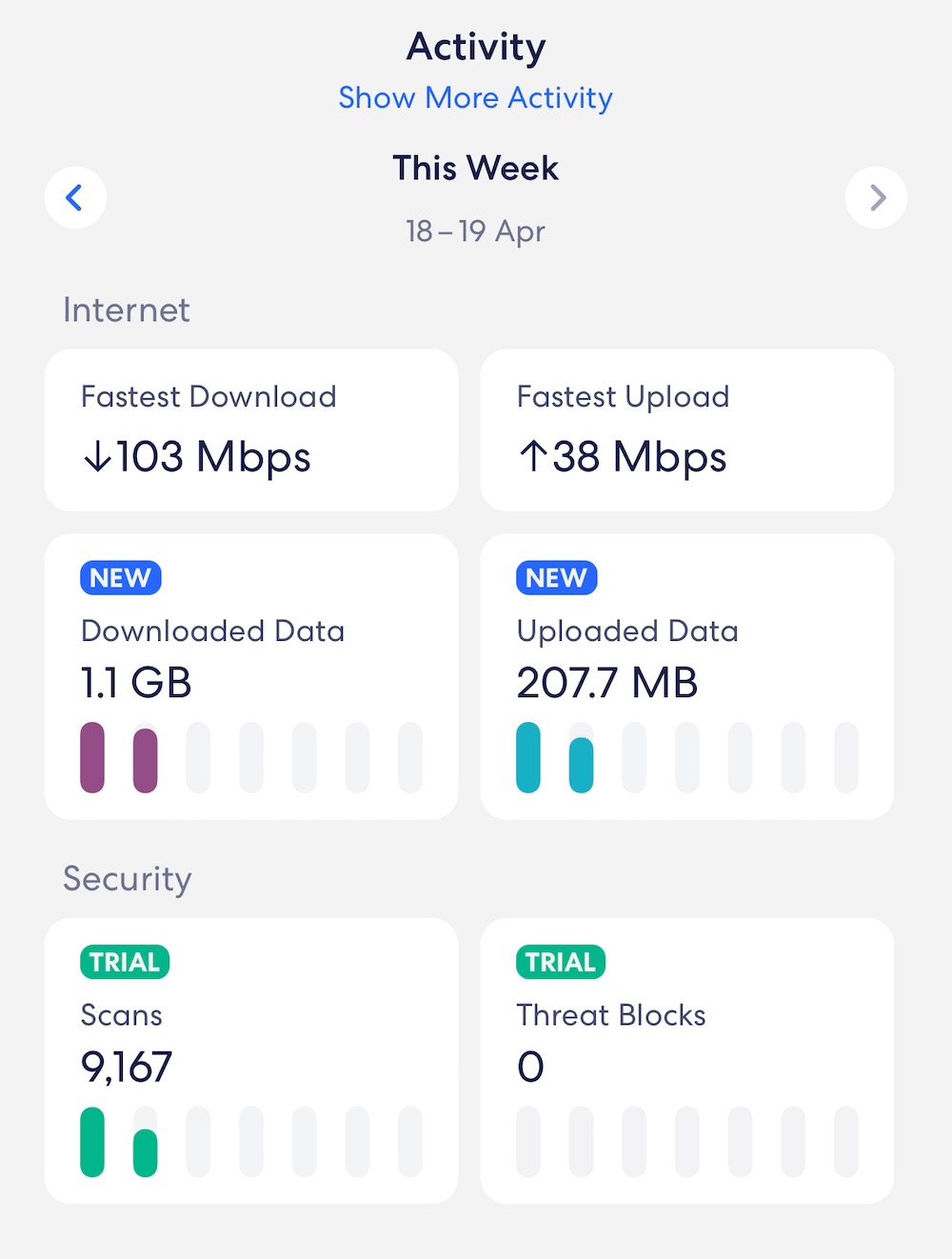Click the This Week heading
Screen dimensions: 952x1259
[x=475, y=169]
